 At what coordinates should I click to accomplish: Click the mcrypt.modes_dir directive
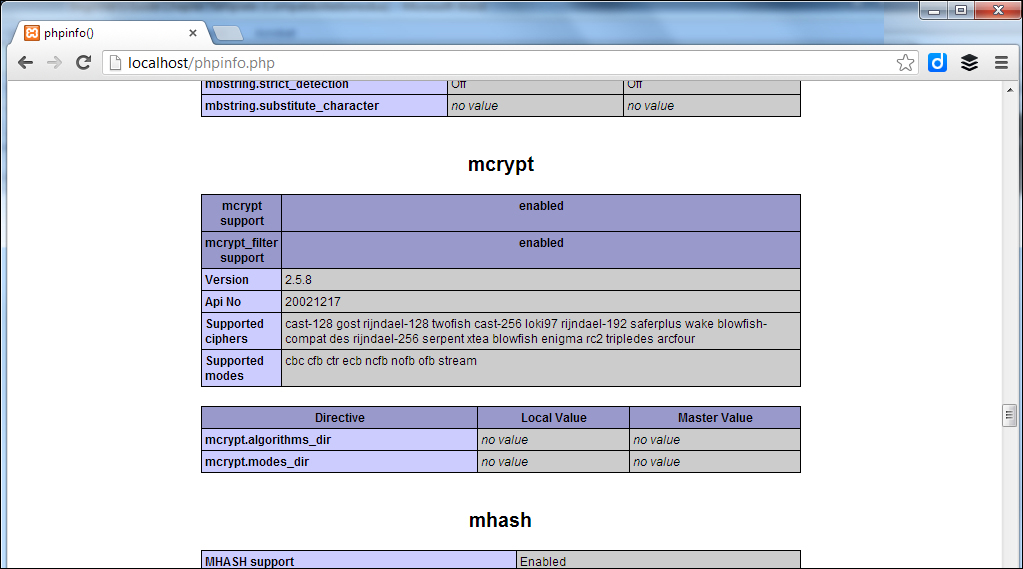[x=257, y=462]
